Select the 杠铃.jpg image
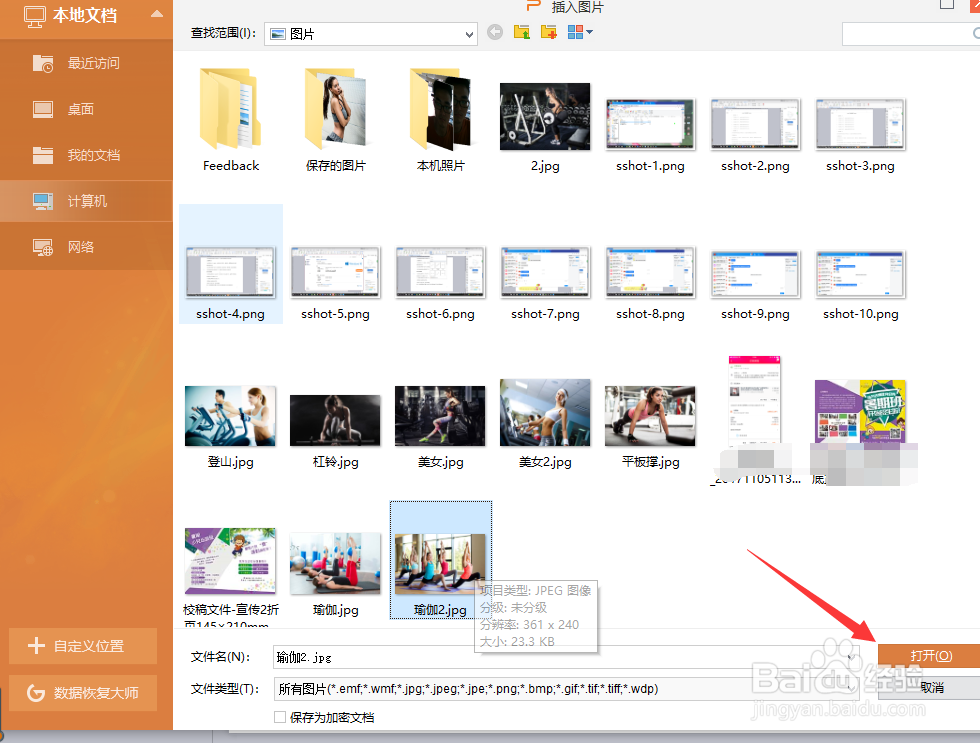 click(x=336, y=431)
